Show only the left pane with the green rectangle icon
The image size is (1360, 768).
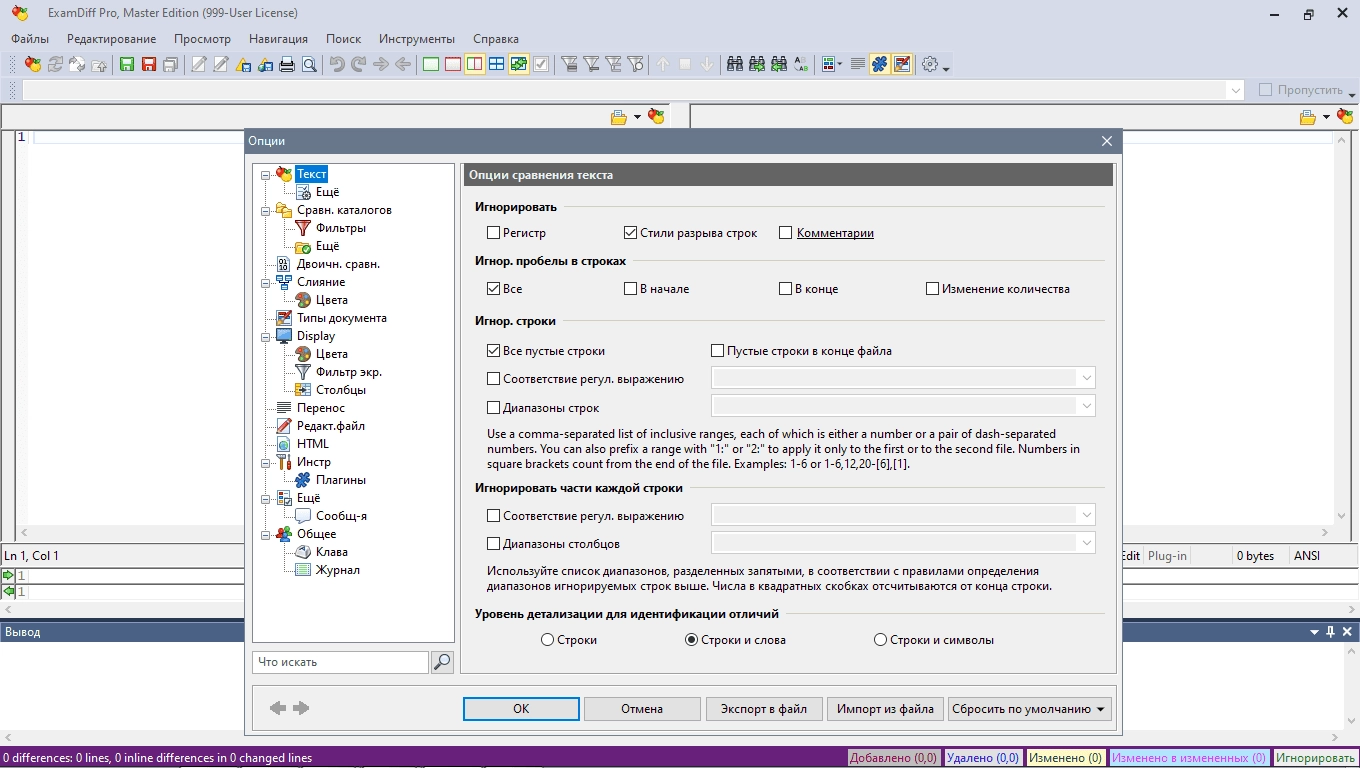click(x=431, y=64)
